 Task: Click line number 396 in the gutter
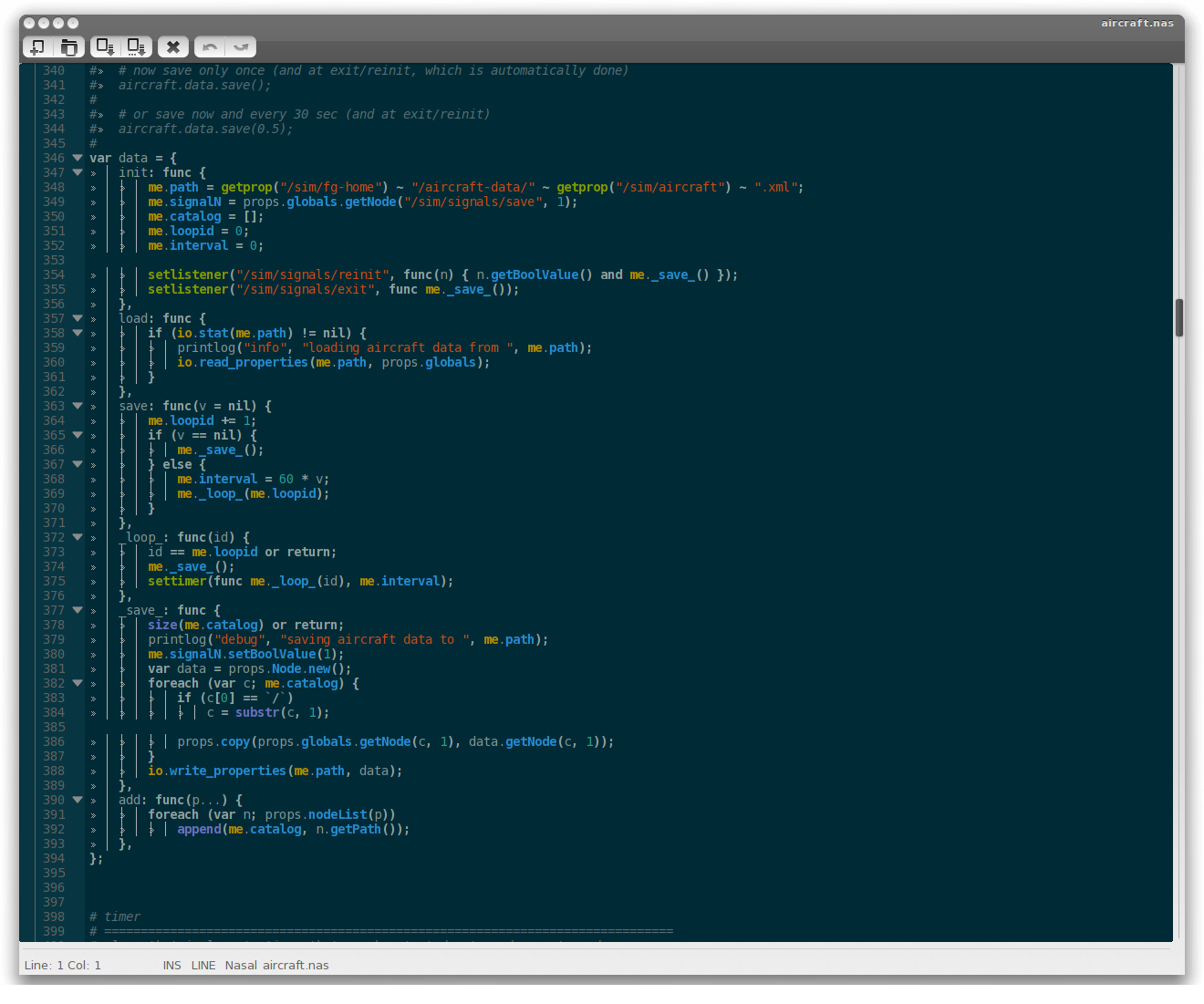click(x=54, y=887)
